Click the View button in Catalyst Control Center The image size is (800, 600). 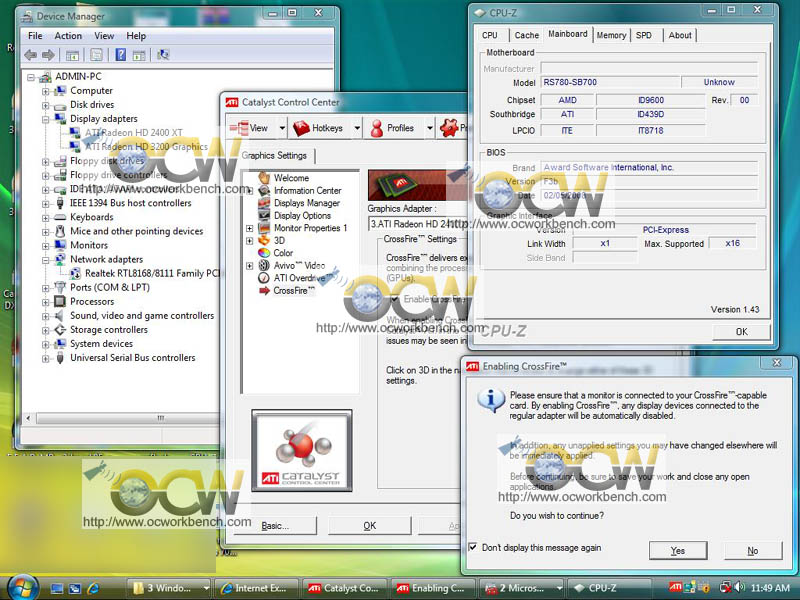click(251, 128)
